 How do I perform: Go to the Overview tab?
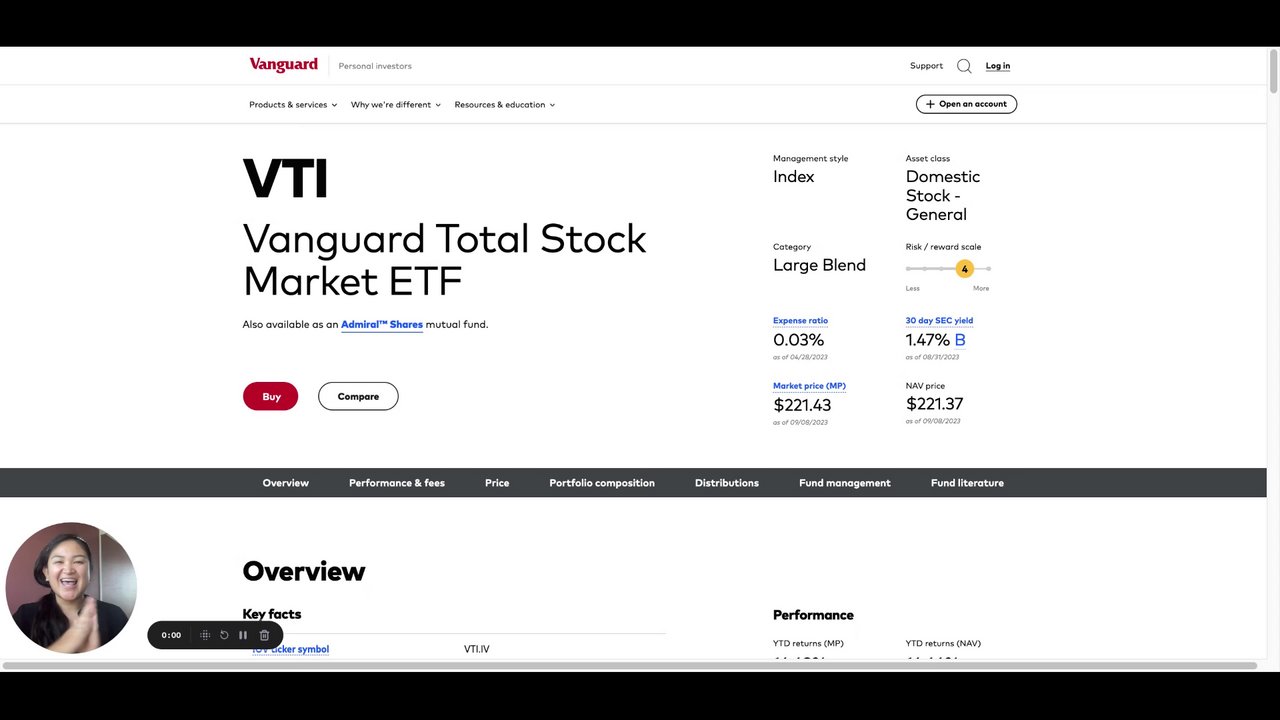(x=286, y=483)
